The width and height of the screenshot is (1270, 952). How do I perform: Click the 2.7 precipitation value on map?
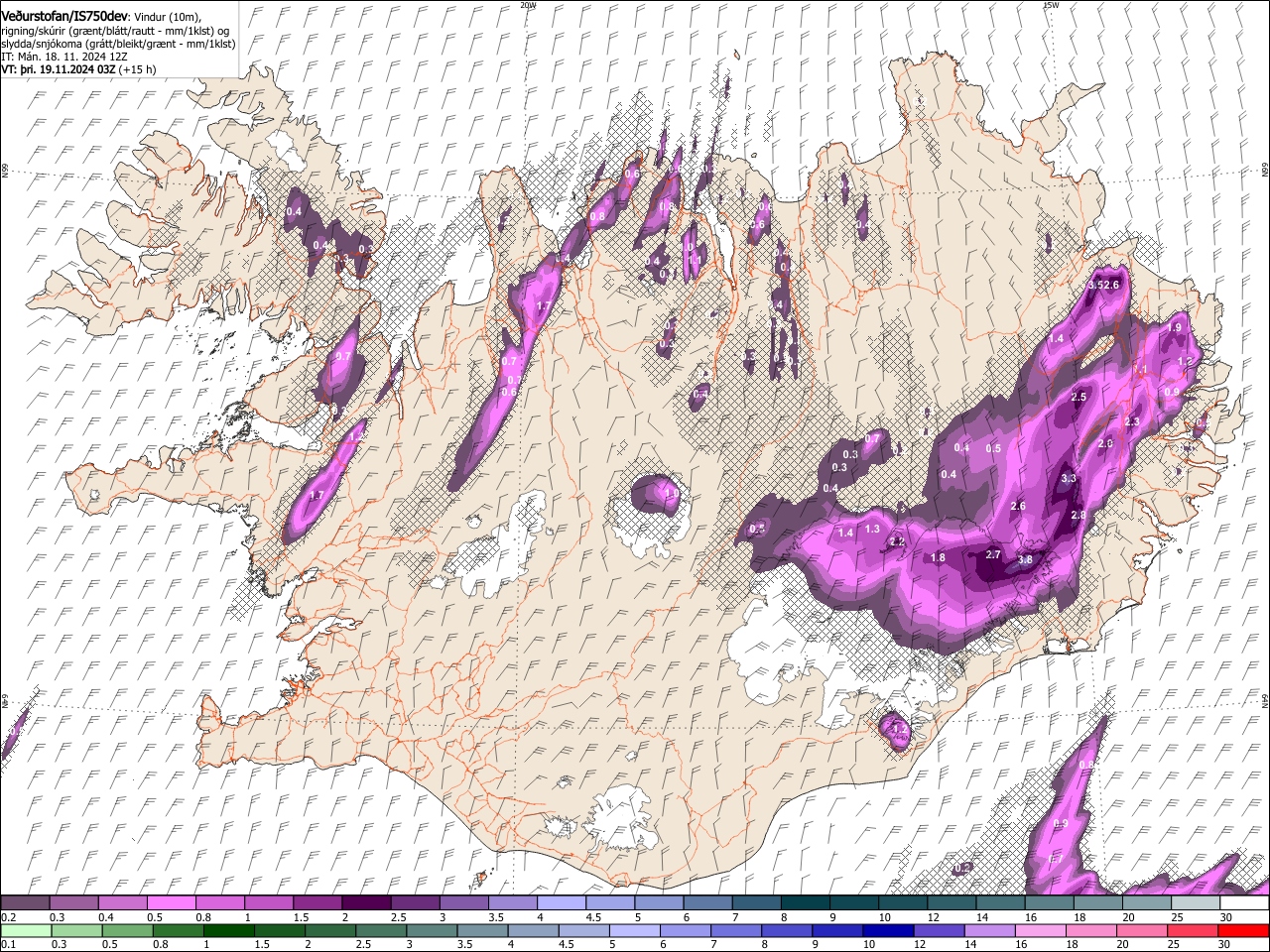(x=993, y=554)
